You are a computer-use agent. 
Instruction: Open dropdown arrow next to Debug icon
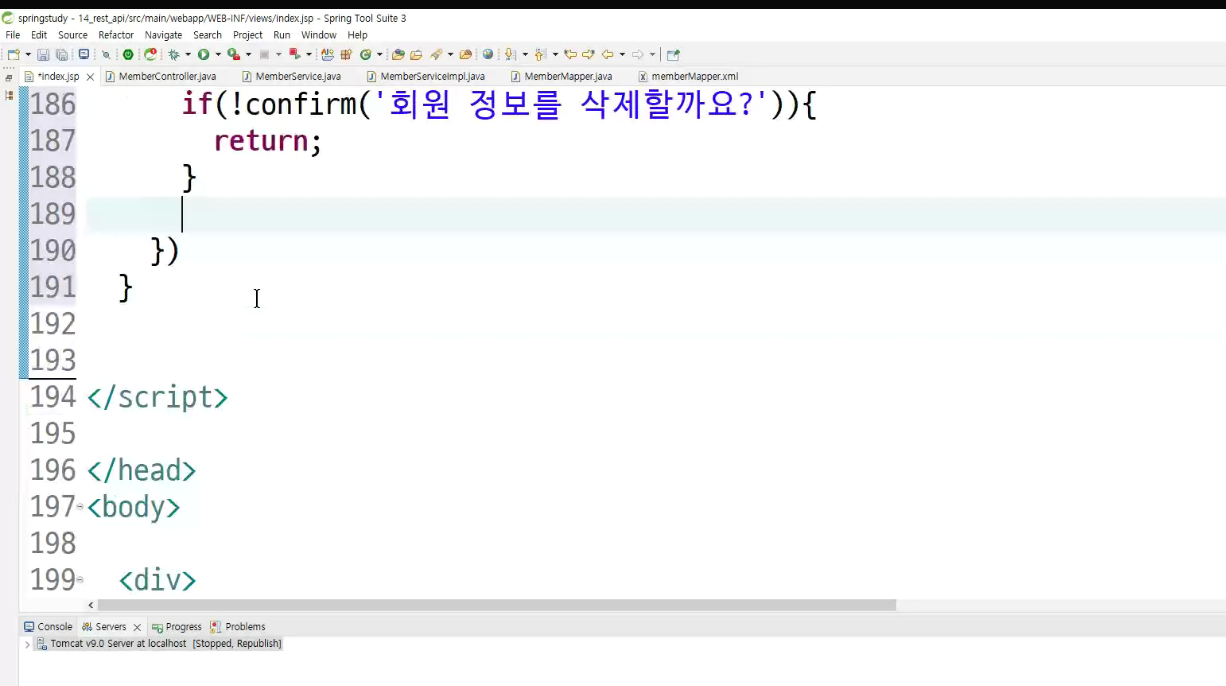[188, 55]
